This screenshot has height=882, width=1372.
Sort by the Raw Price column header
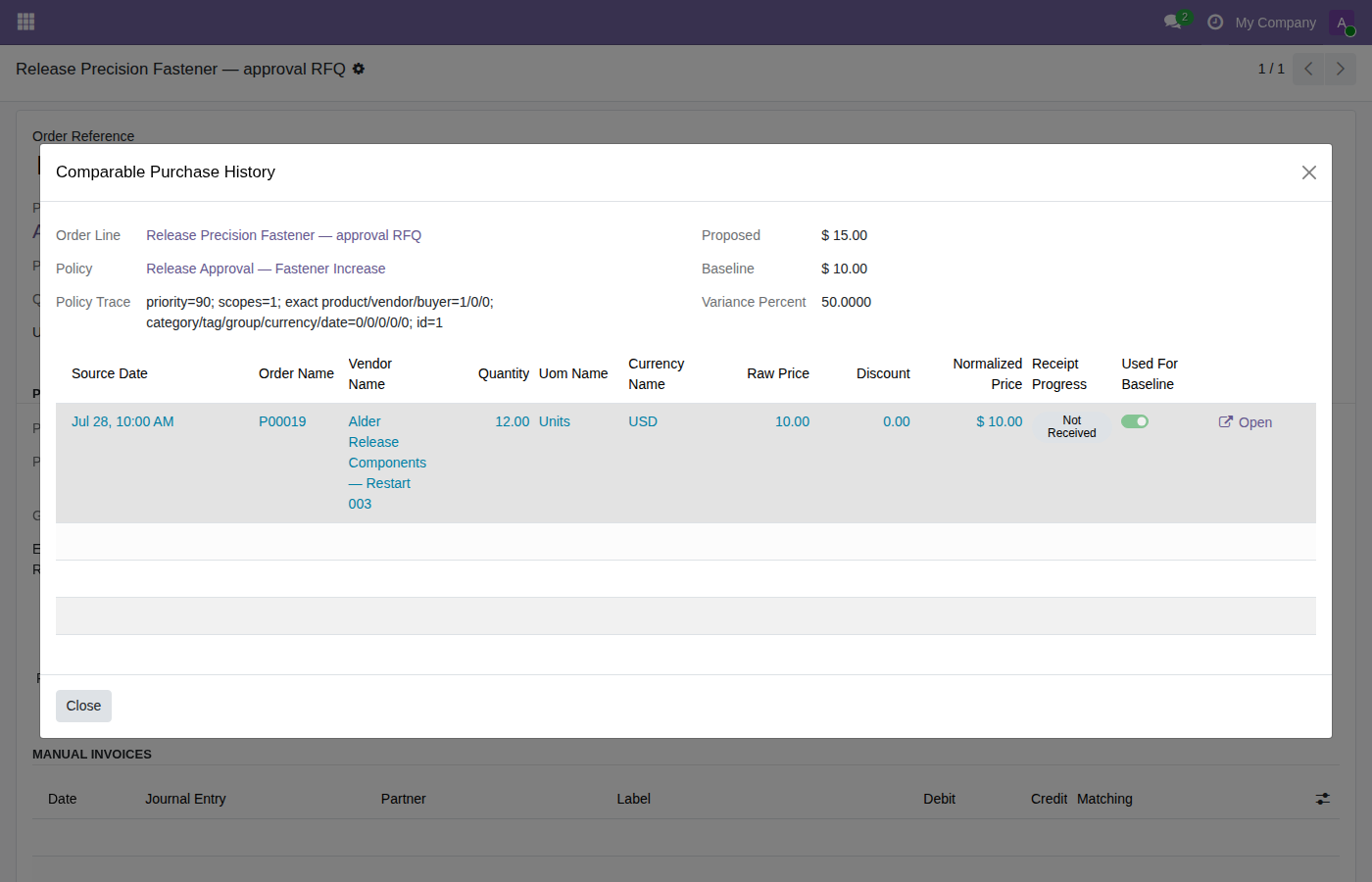(778, 373)
